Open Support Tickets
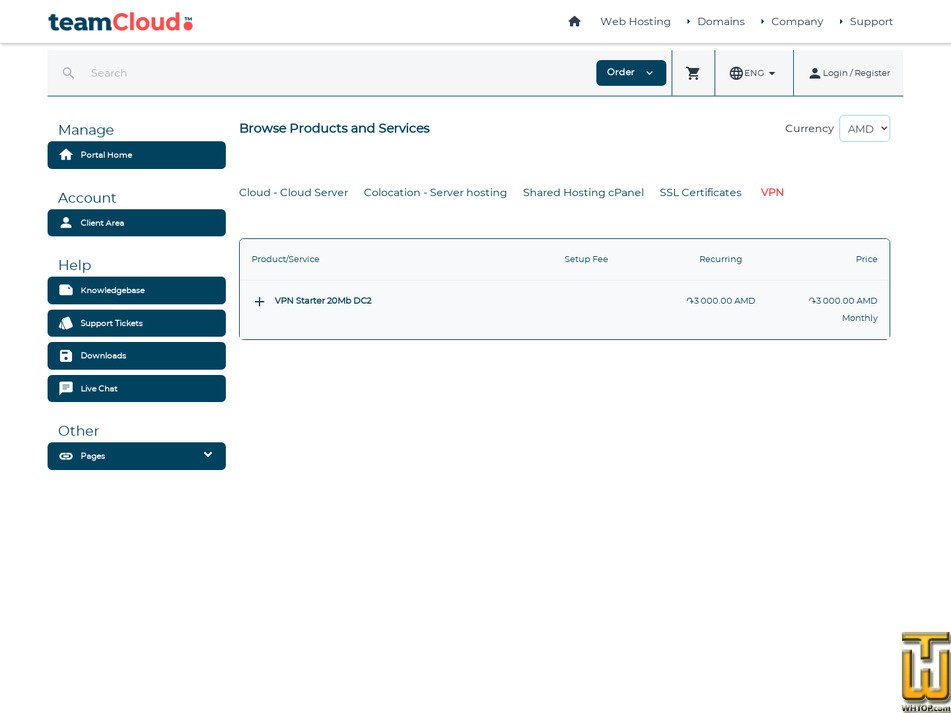 point(136,323)
